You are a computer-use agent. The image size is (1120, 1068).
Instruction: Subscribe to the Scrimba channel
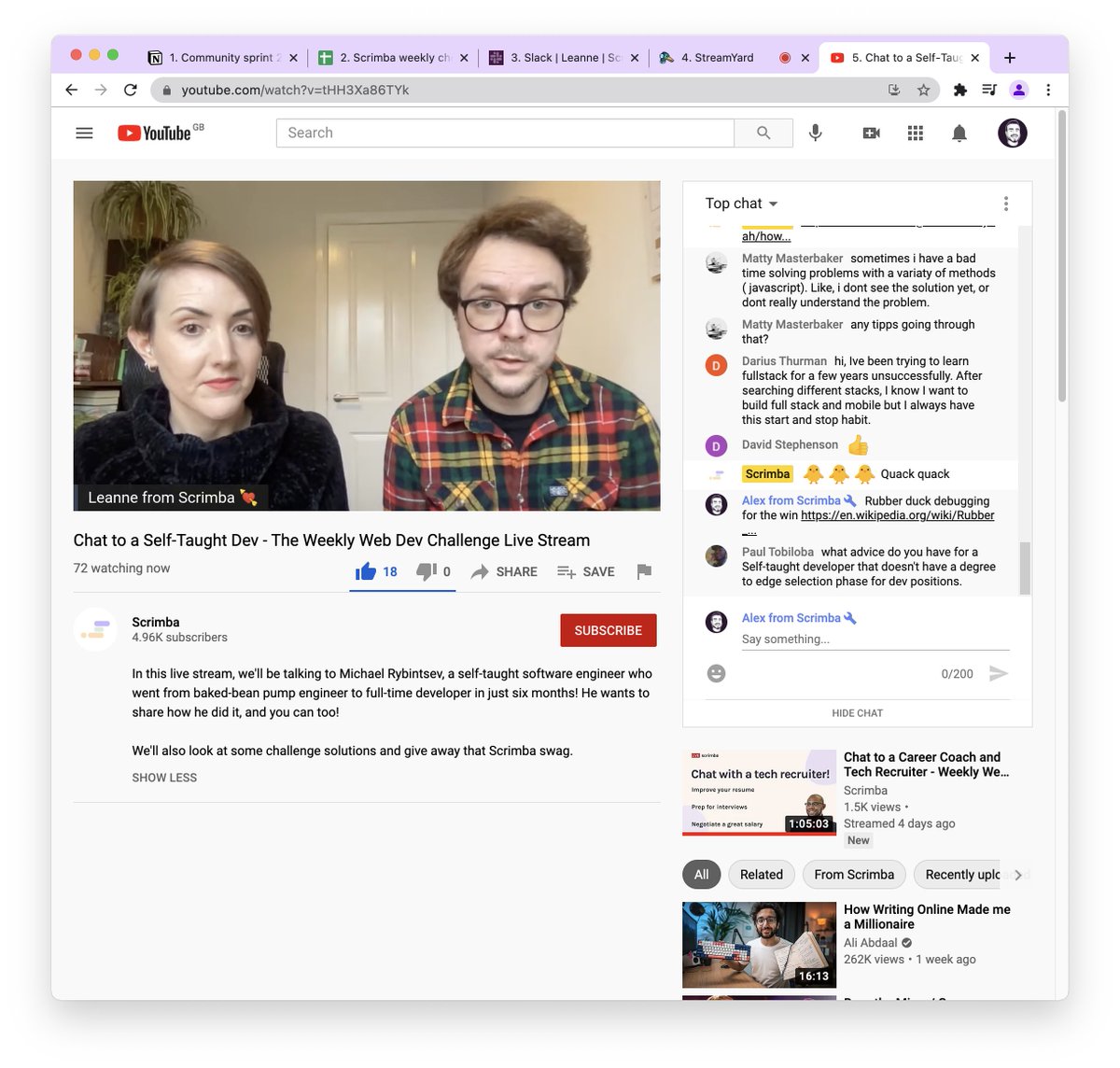click(x=608, y=630)
